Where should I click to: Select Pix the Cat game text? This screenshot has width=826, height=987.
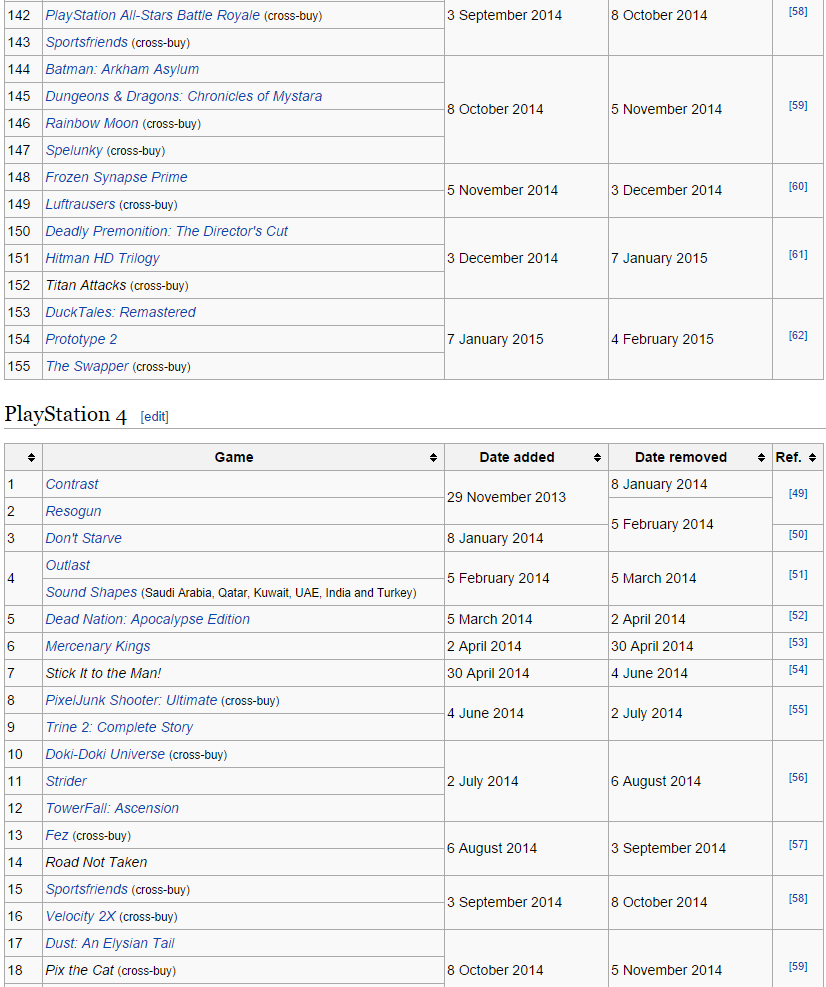(x=79, y=971)
